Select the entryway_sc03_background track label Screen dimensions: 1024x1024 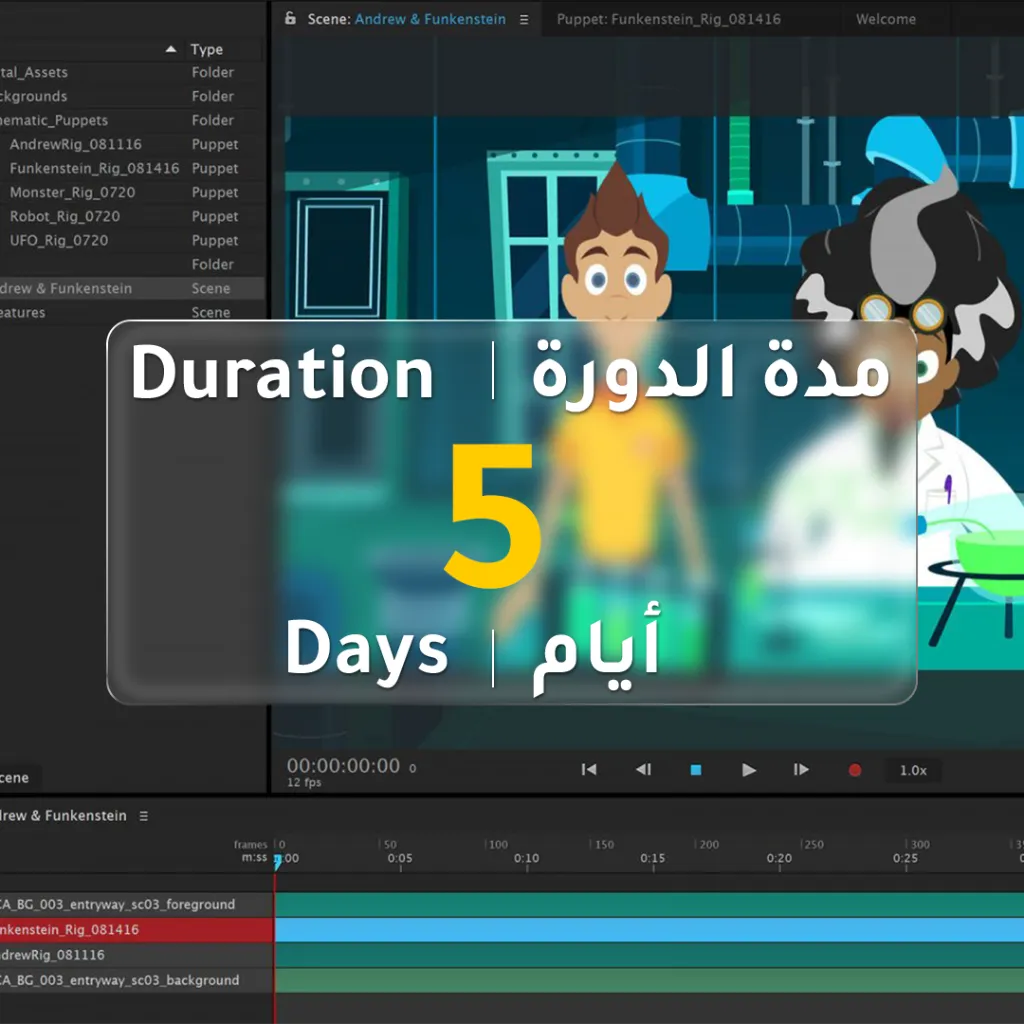(x=136, y=980)
